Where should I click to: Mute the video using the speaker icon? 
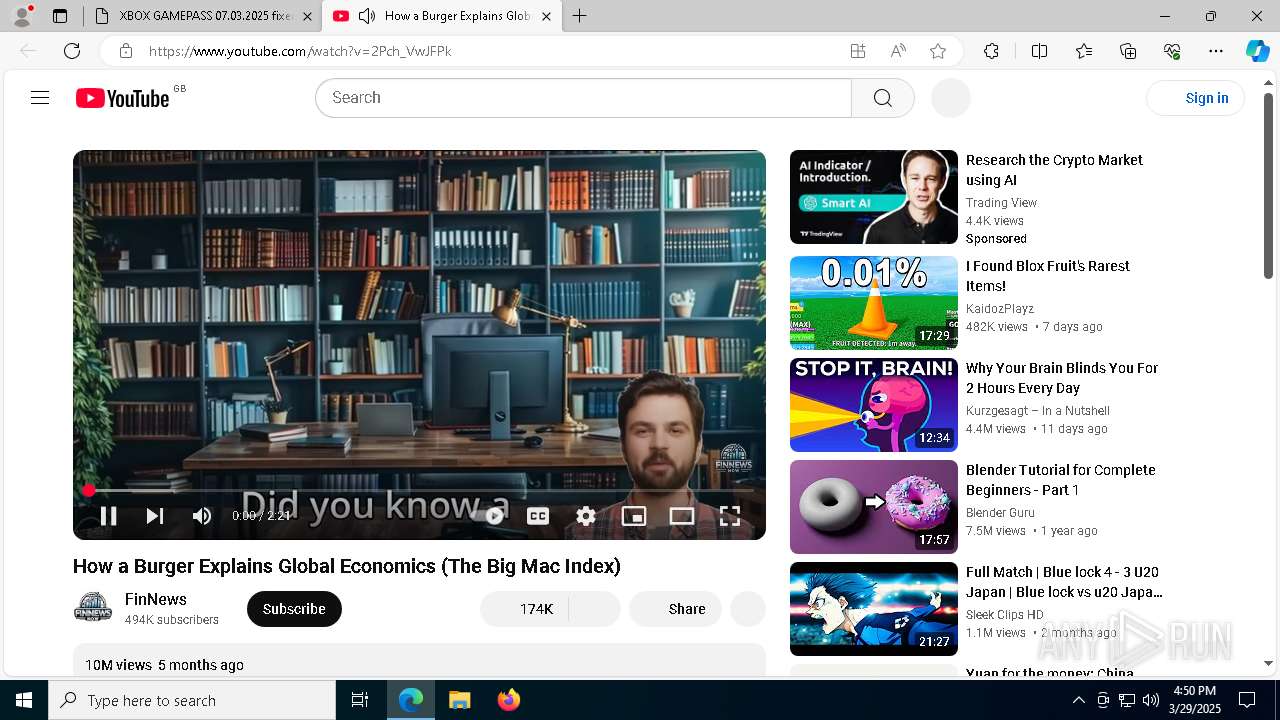tap(202, 516)
